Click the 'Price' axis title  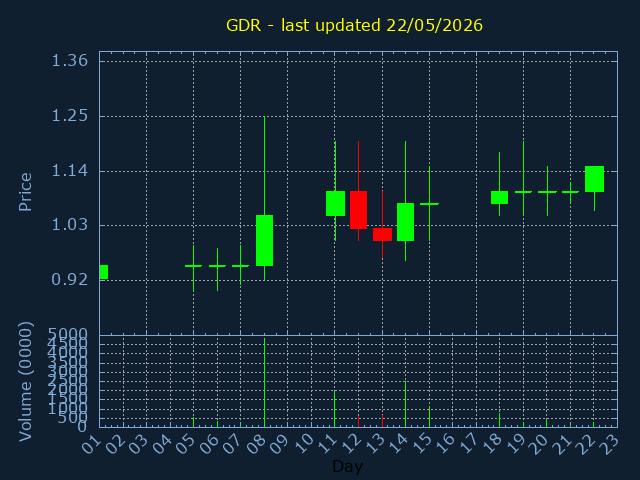(x=25, y=192)
